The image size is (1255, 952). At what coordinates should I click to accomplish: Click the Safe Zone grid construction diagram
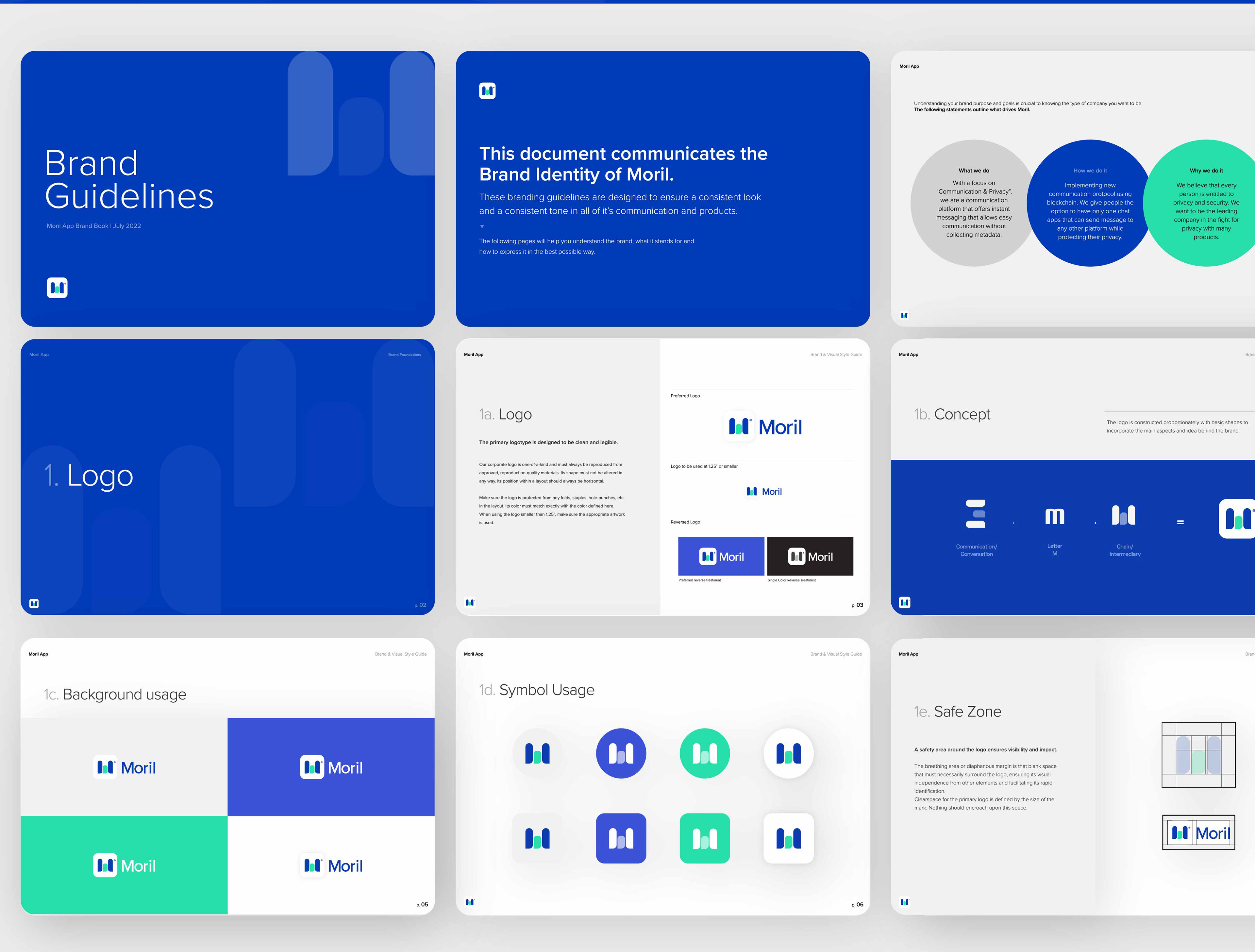(1198, 755)
